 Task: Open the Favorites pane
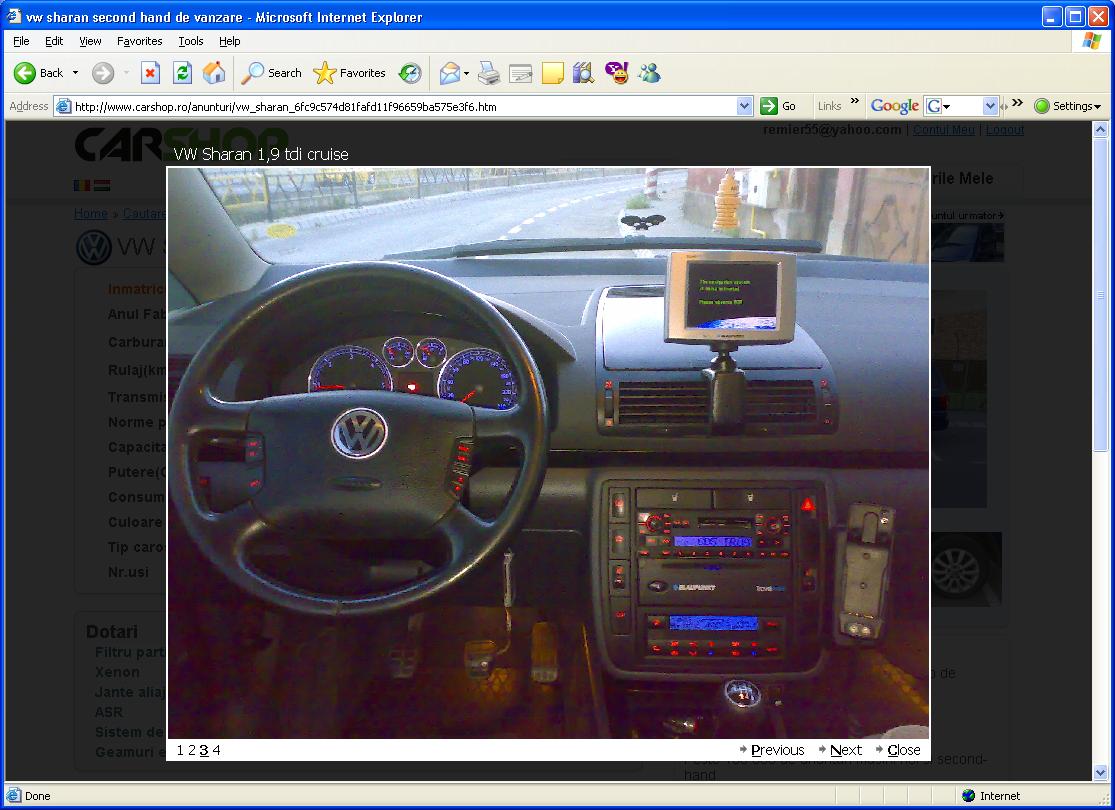[x=349, y=73]
